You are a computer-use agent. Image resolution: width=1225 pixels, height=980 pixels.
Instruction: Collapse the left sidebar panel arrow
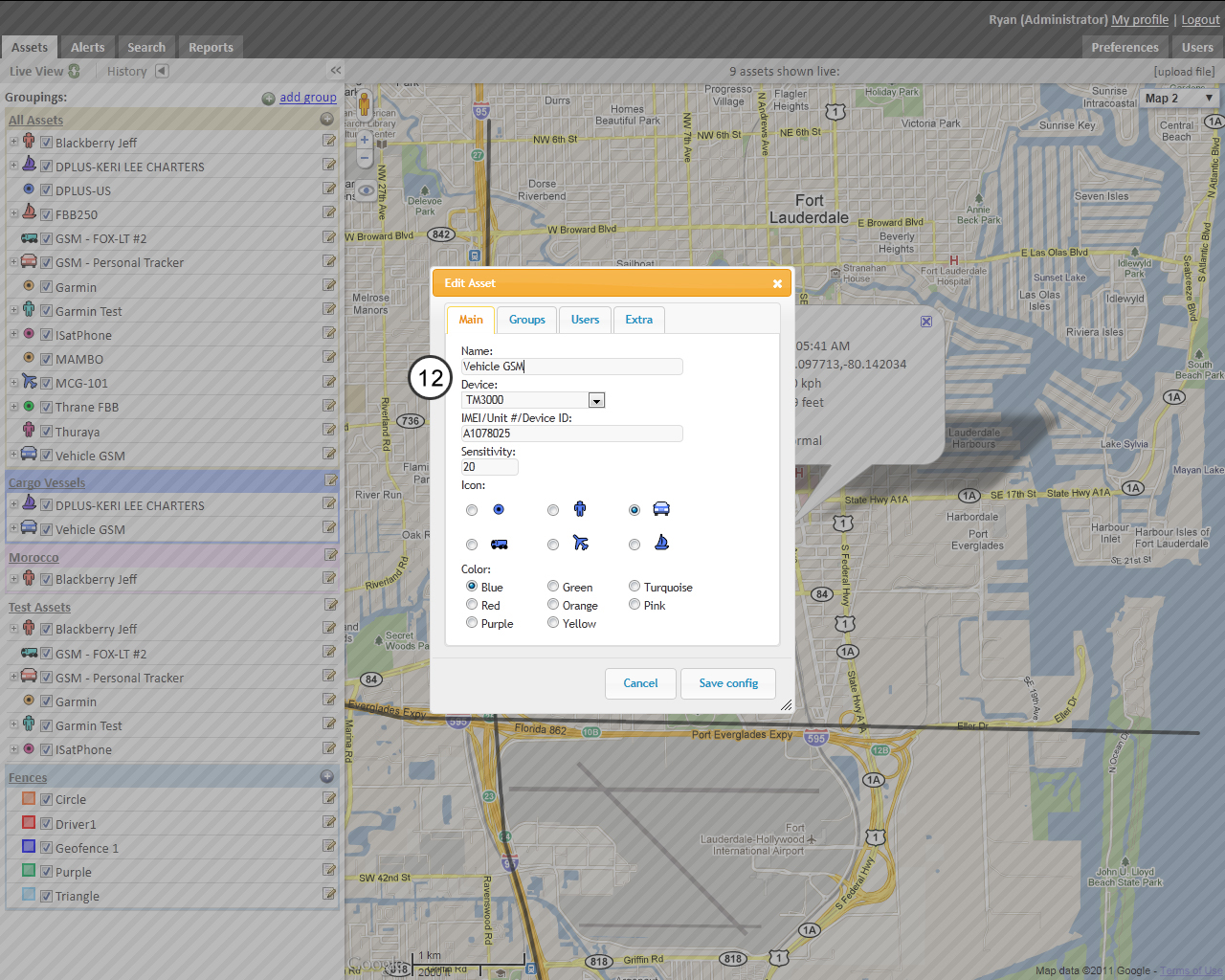[335, 71]
